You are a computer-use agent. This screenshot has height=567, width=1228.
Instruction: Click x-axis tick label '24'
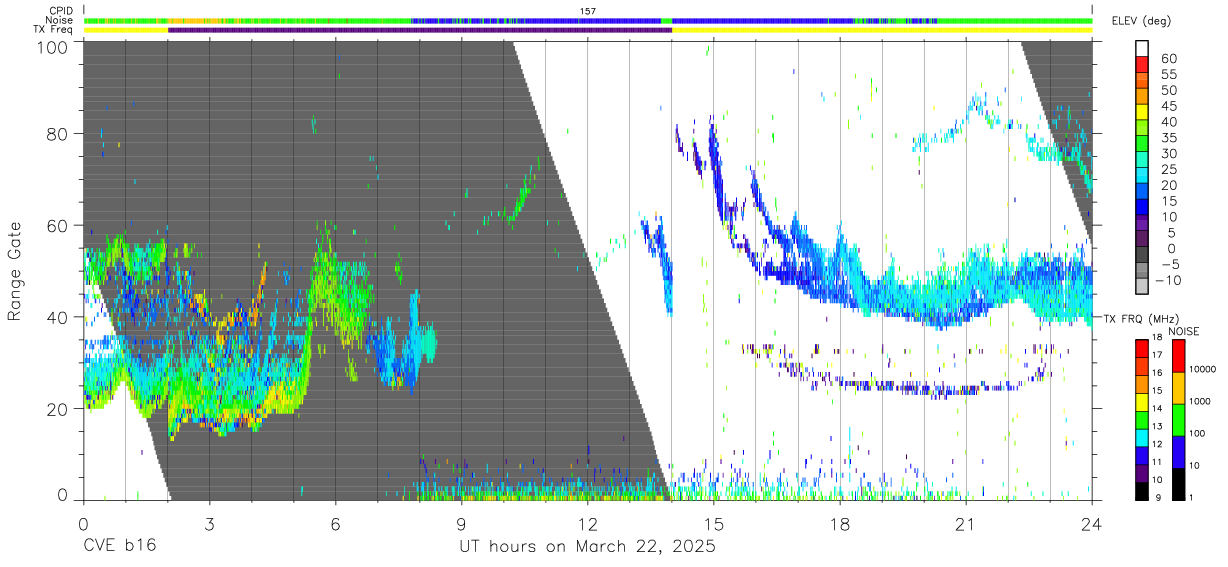pos(1092,524)
